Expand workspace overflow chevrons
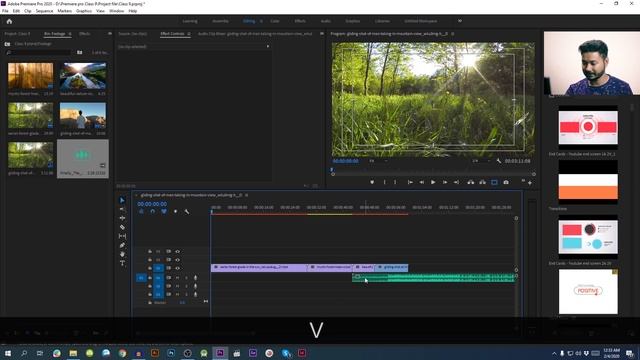This screenshot has height=360, width=640. pyautogui.click(x=460, y=21)
